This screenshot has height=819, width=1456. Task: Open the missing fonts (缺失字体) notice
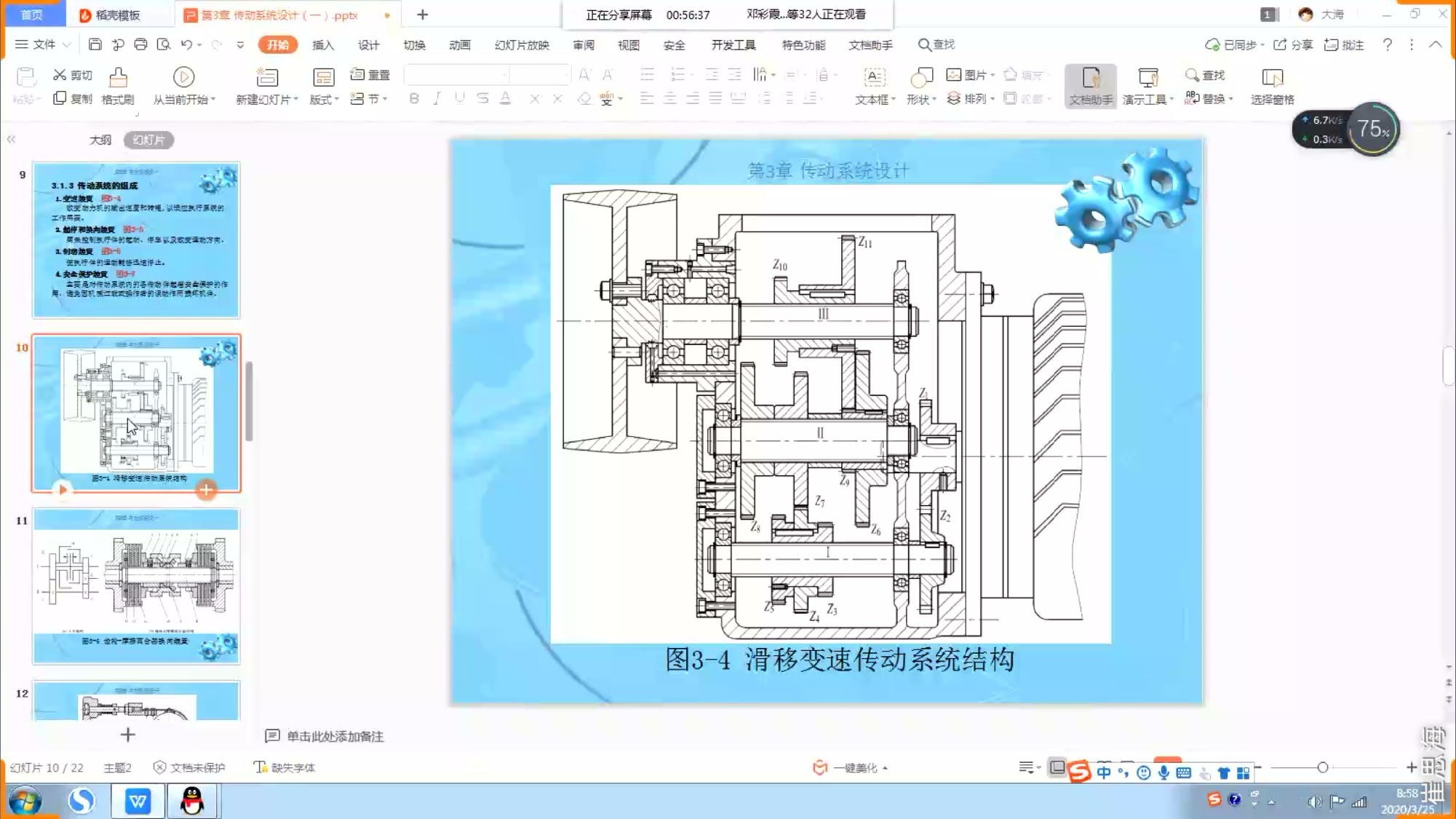pos(284,767)
